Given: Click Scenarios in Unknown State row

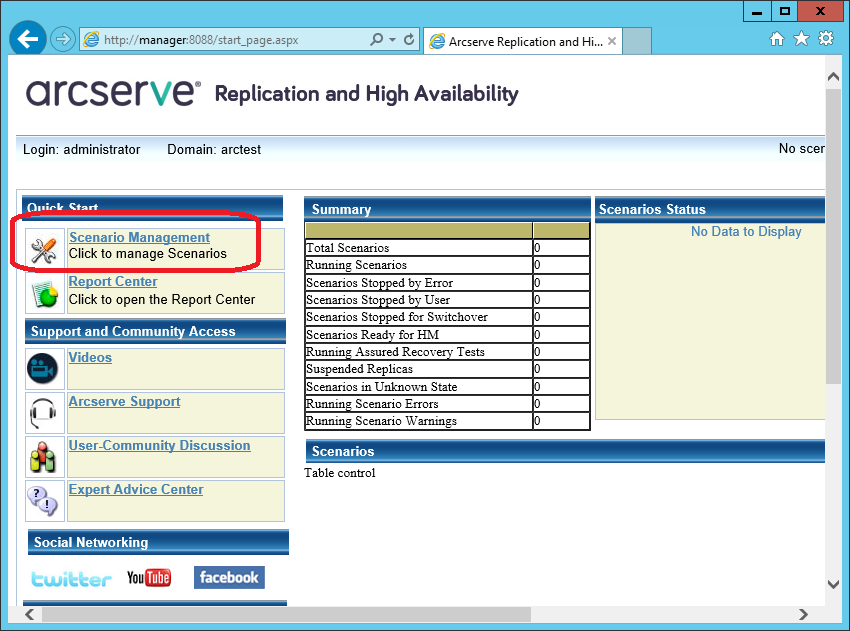Looking at the screenshot, I should tap(447, 387).
